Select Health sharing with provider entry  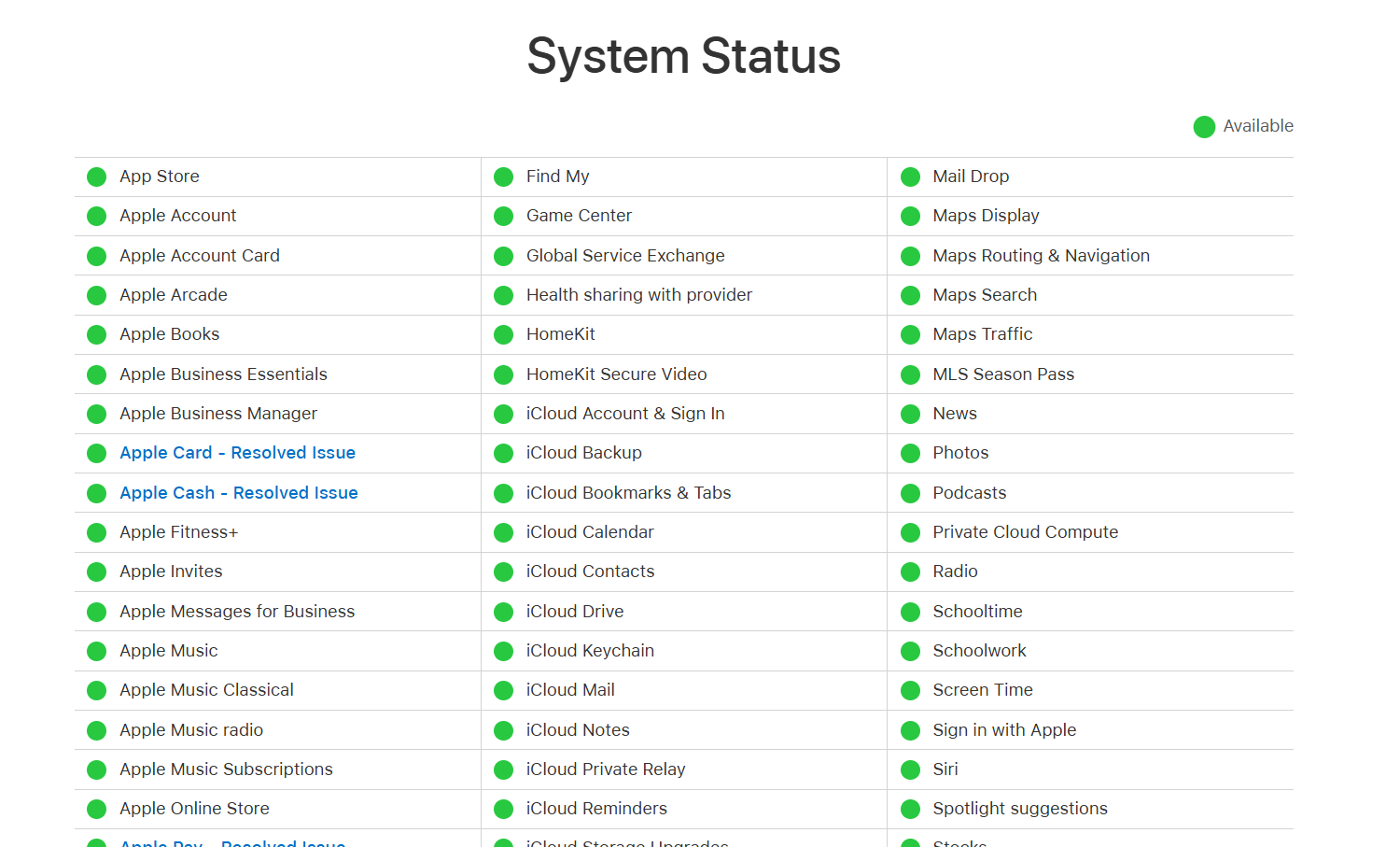tap(639, 295)
